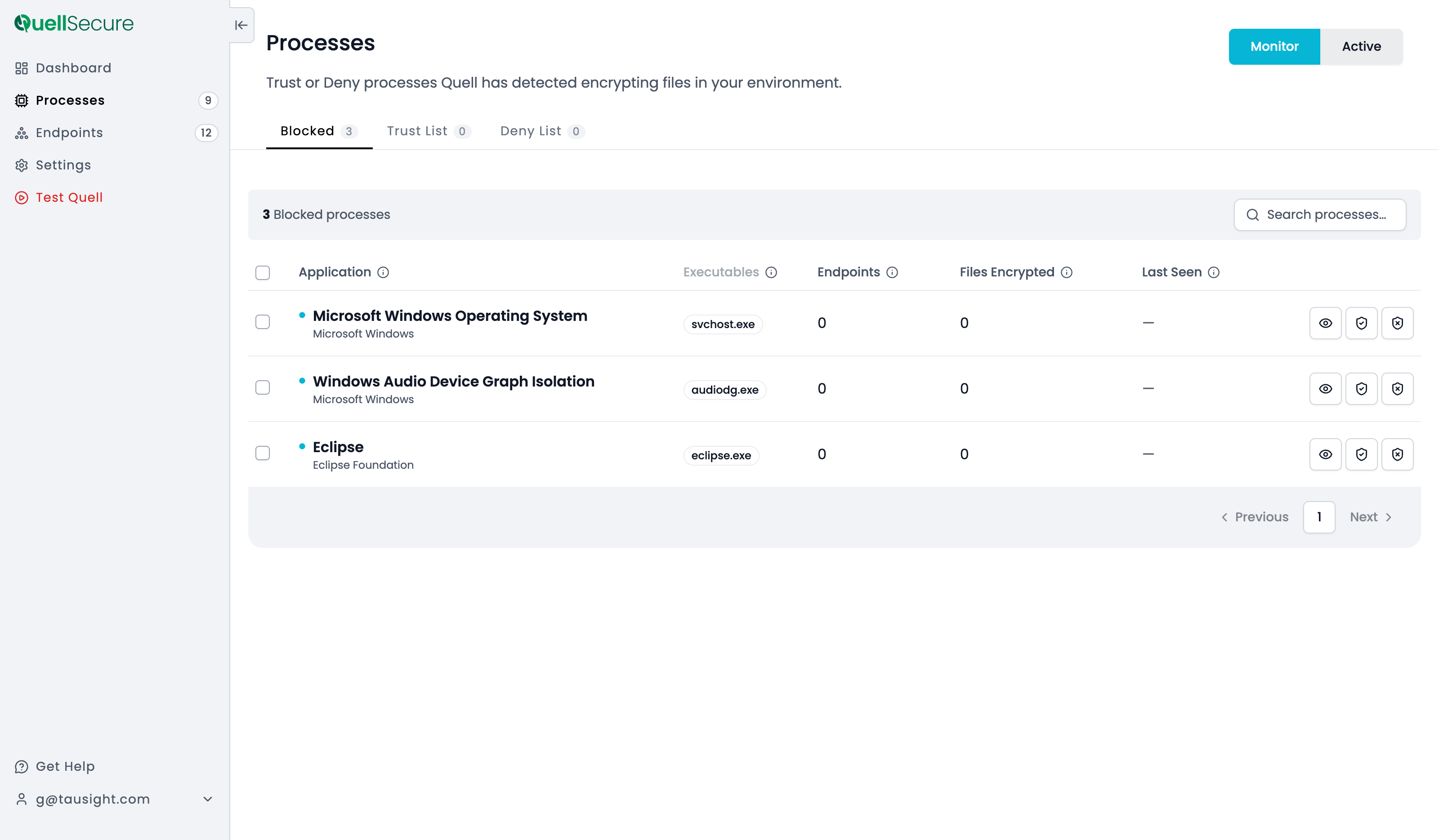The height and width of the screenshot is (840, 1439).
Task: Check the Microsoft Windows Operating System row
Action: click(263, 322)
